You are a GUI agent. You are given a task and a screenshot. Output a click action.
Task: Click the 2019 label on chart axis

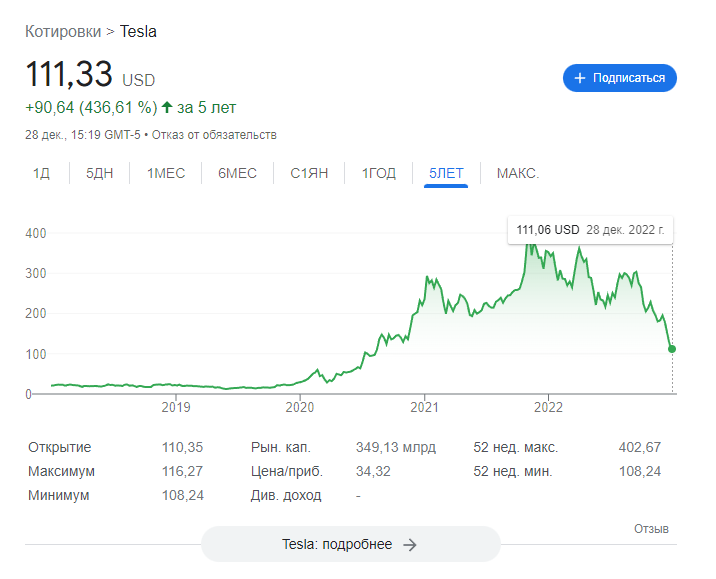(x=176, y=407)
